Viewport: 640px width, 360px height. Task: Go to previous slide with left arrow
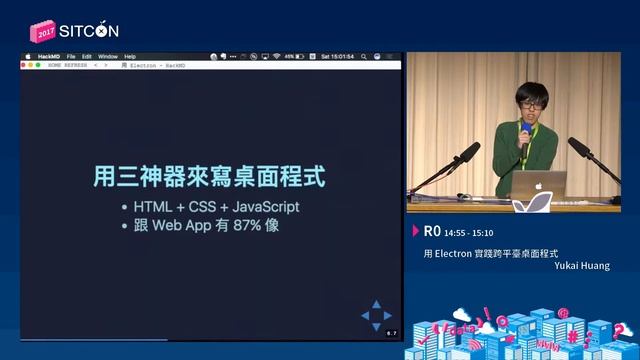[x=365, y=316]
